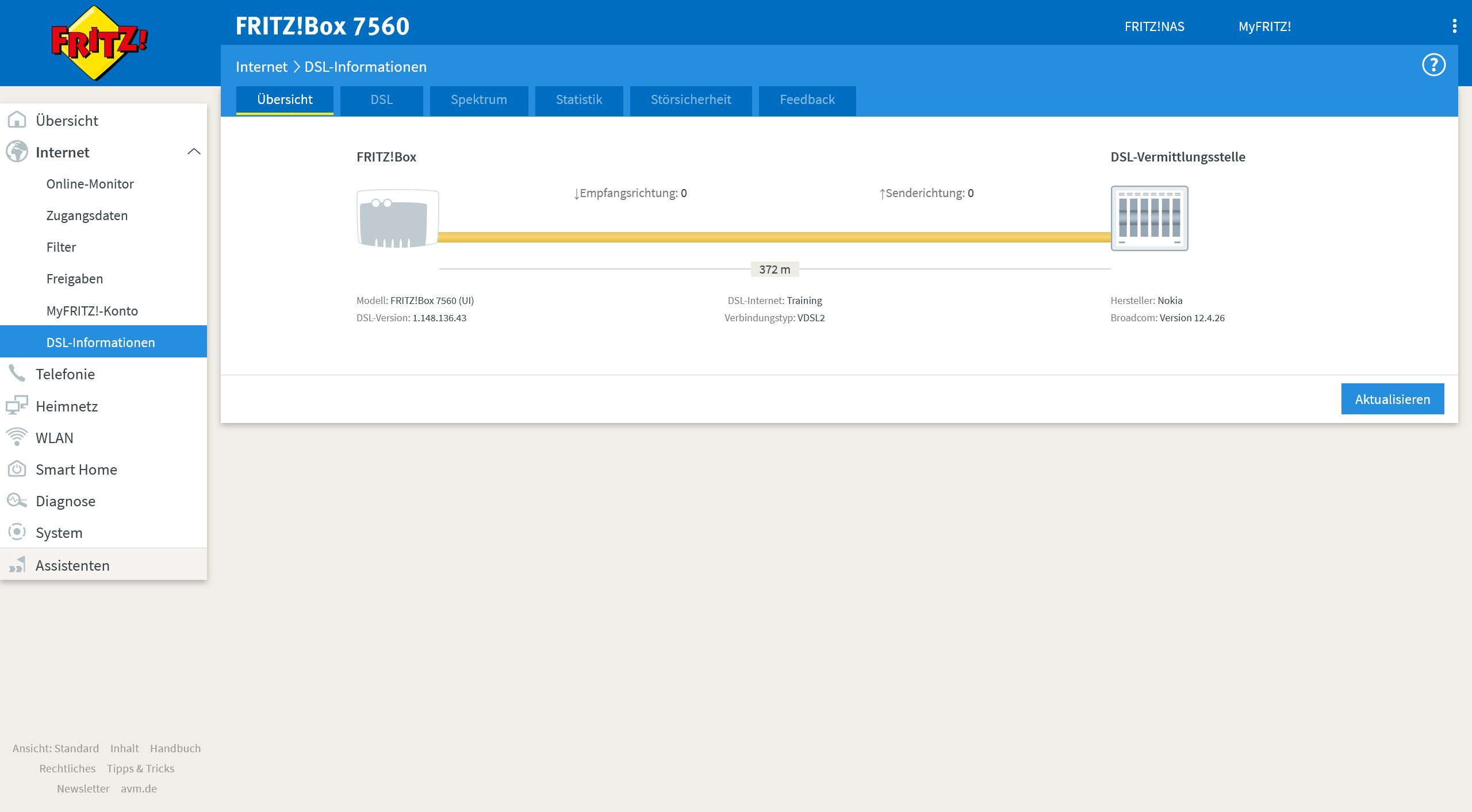Click the Assistenten wizard icon
This screenshot has width=1472, height=812.
point(17,565)
